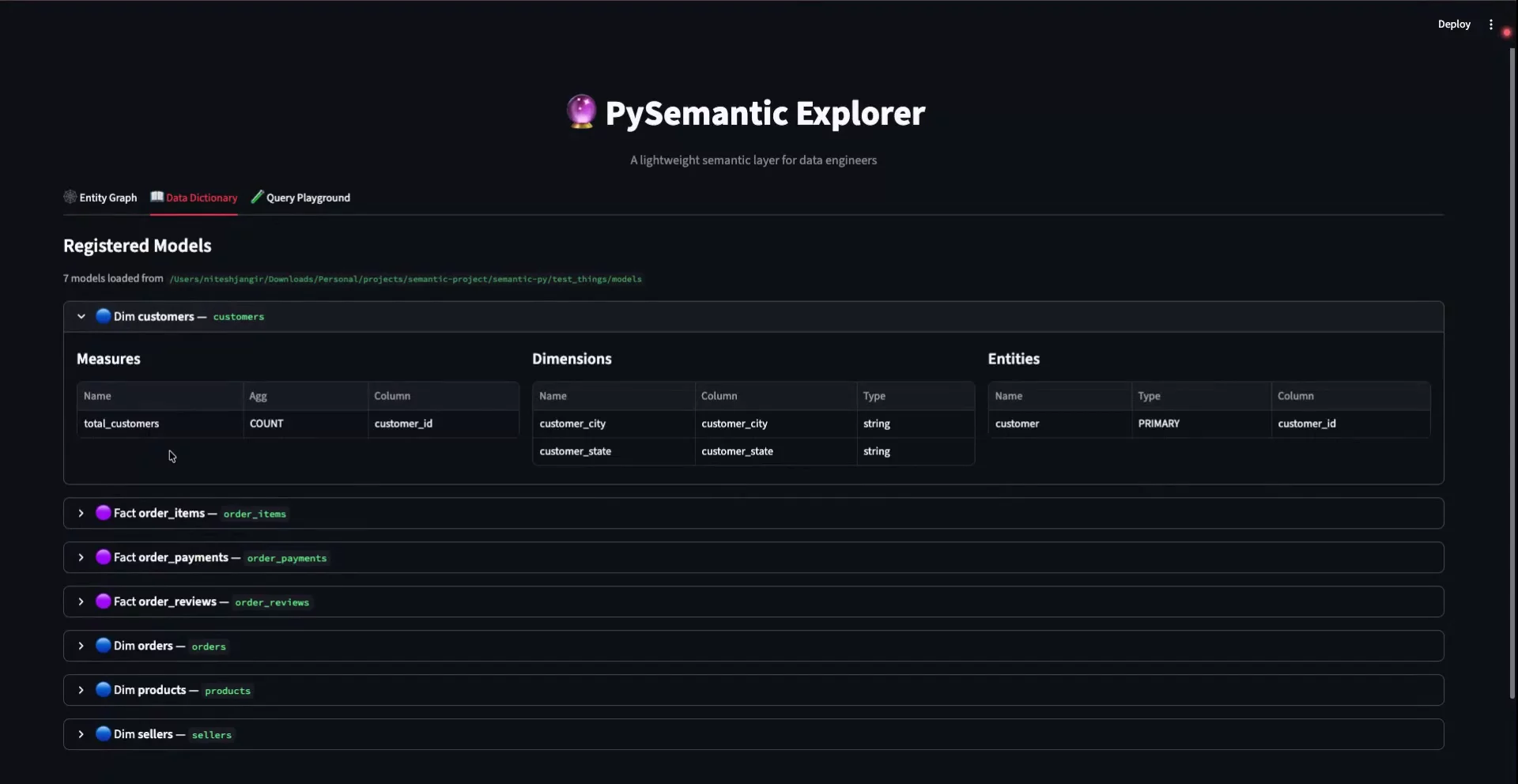Click purple circle beside Fact order_reviews
Viewport: 1518px width, 784px height.
coord(103,601)
